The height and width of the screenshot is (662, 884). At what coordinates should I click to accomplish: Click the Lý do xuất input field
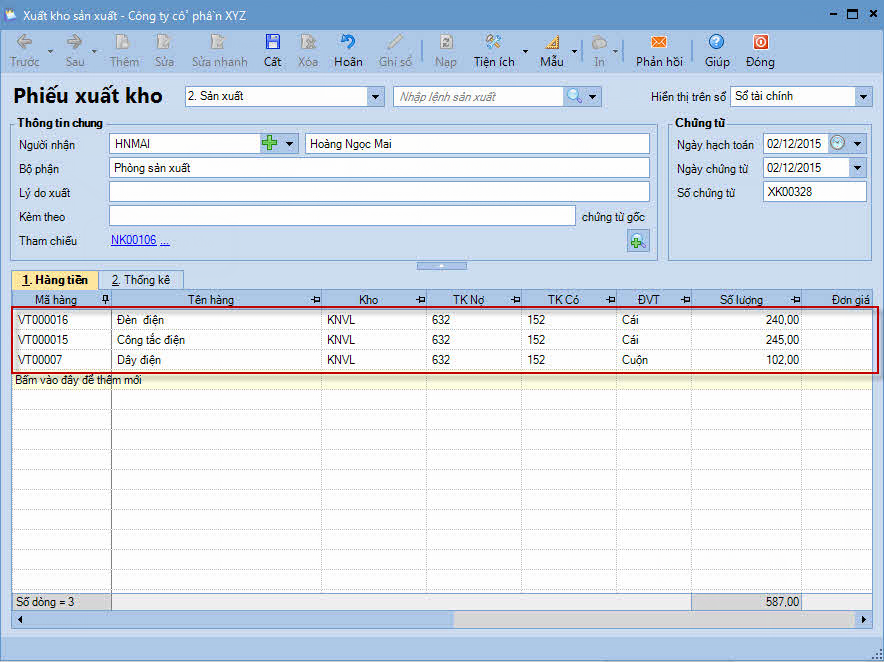point(379,192)
